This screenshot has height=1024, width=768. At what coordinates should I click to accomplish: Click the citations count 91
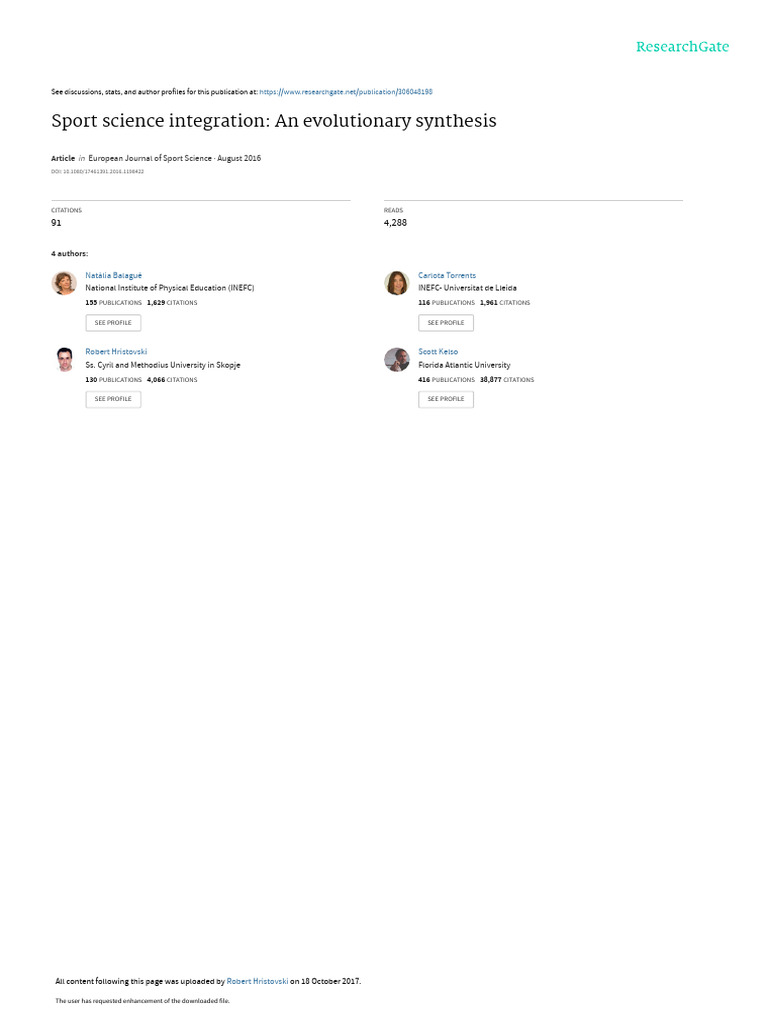click(x=56, y=223)
